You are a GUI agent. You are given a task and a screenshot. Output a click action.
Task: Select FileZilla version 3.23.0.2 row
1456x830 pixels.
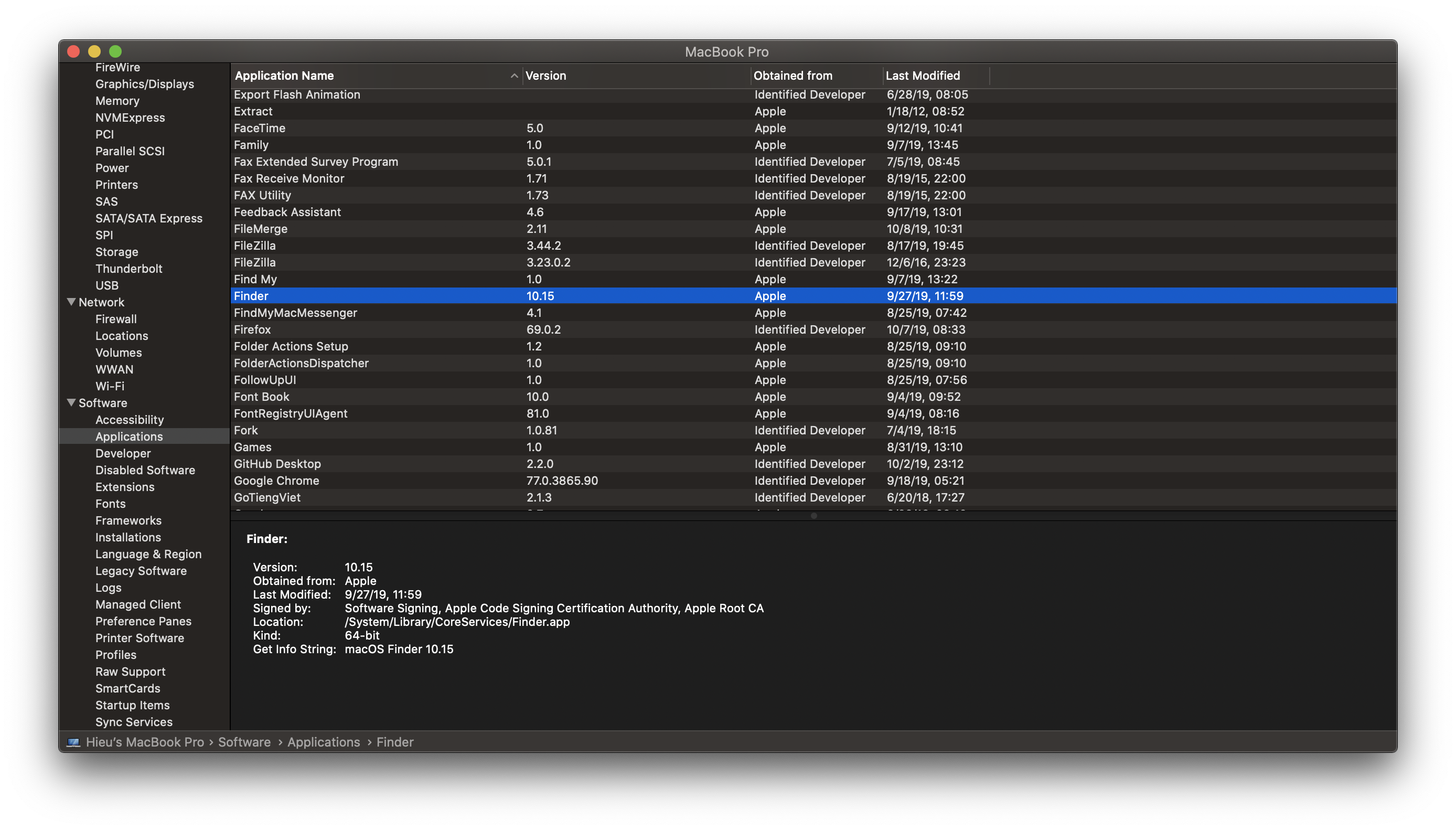[x=813, y=262]
